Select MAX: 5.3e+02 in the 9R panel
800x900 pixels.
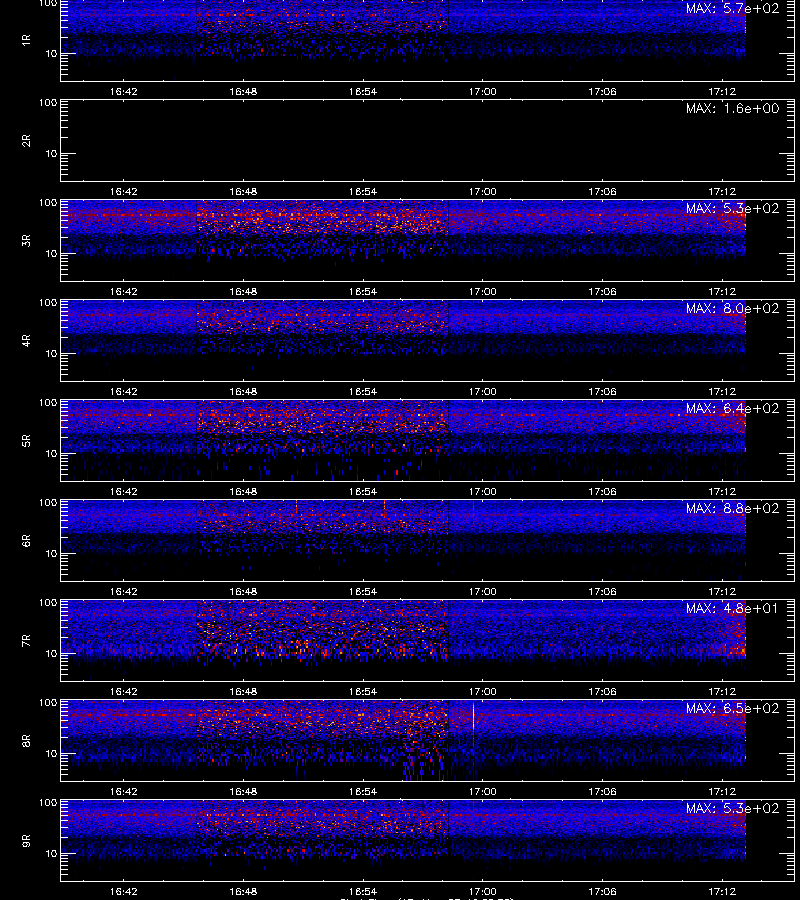coord(732,808)
